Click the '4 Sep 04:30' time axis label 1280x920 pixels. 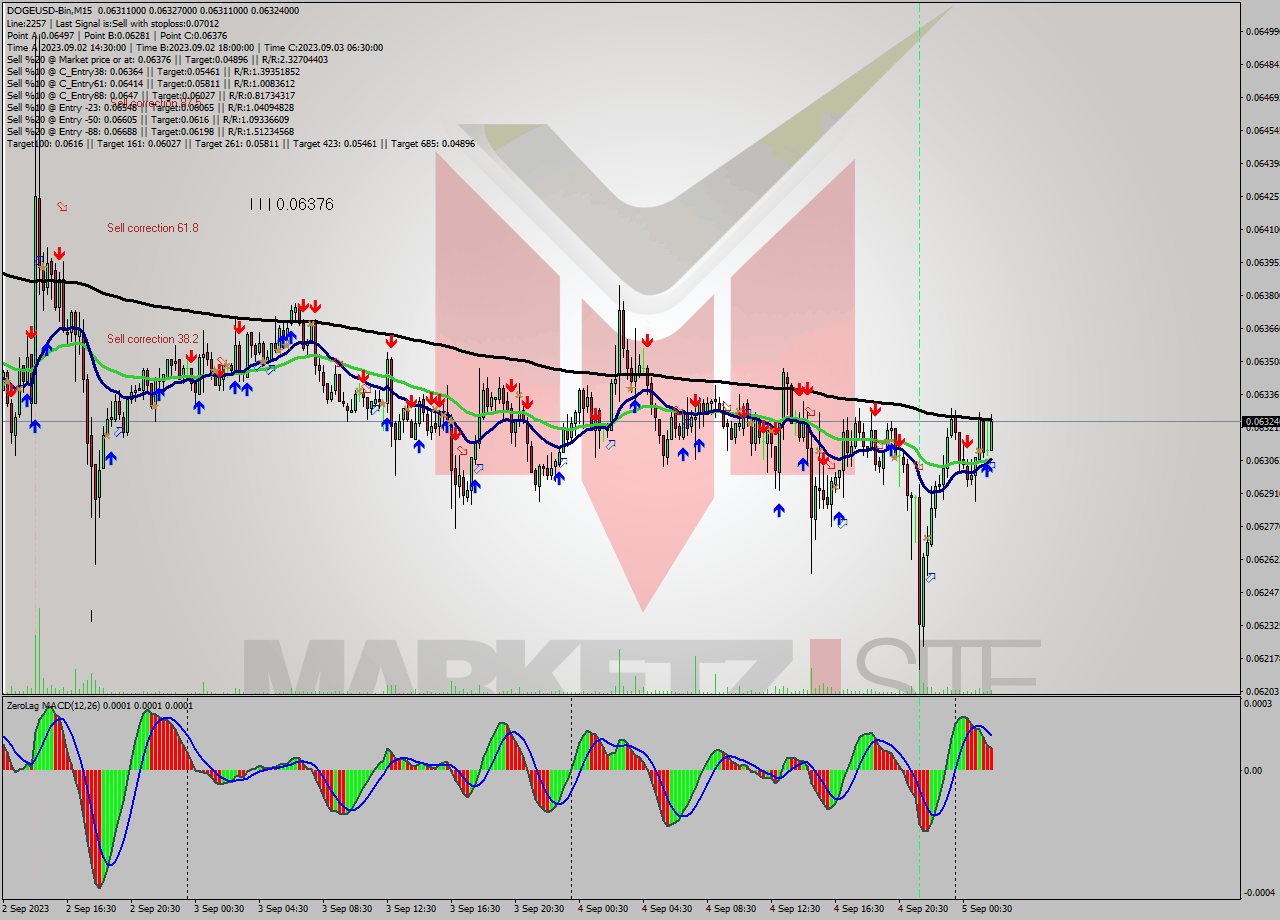point(667,909)
